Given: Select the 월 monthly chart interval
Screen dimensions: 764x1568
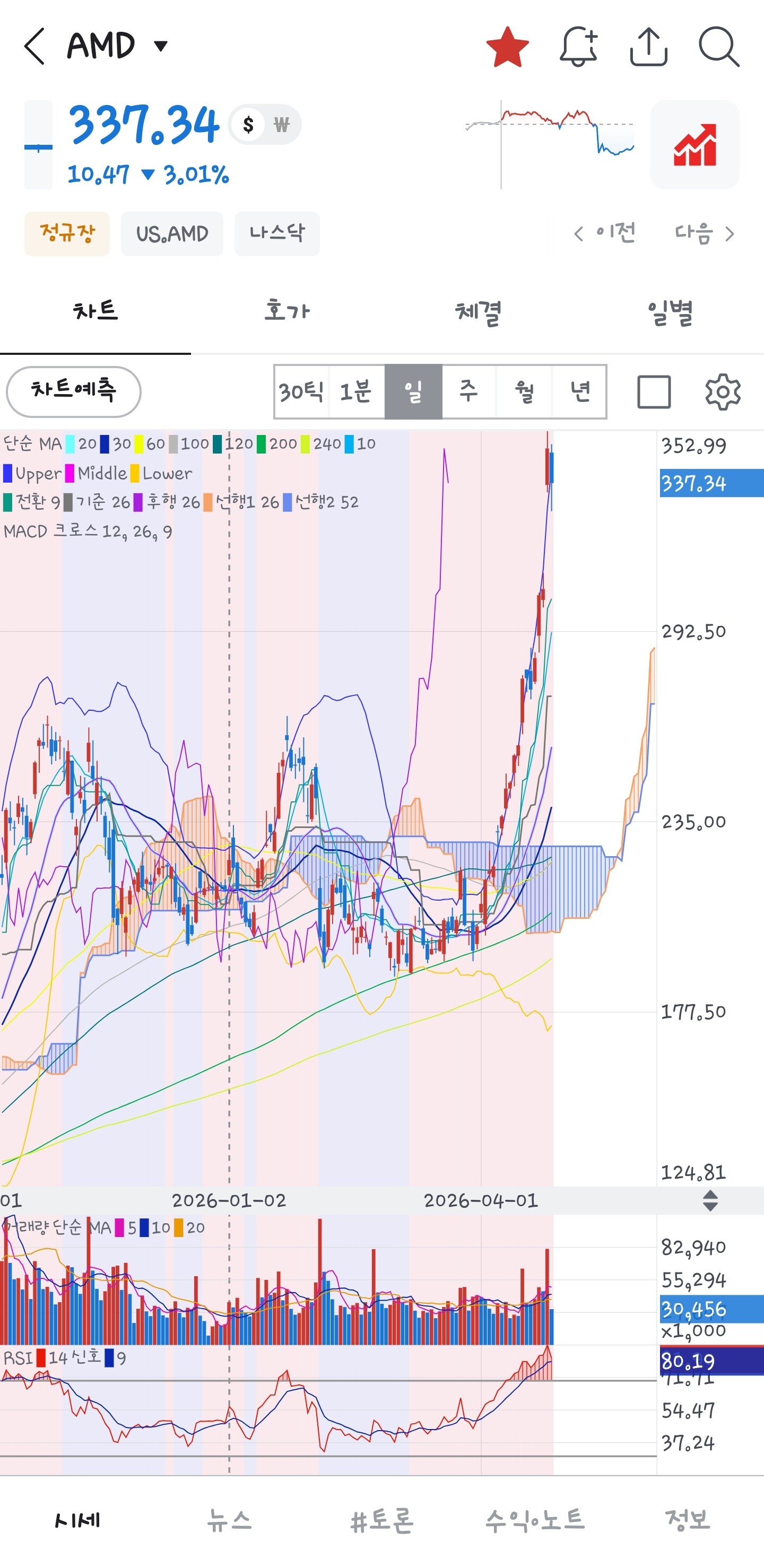Looking at the screenshot, I should (x=524, y=392).
